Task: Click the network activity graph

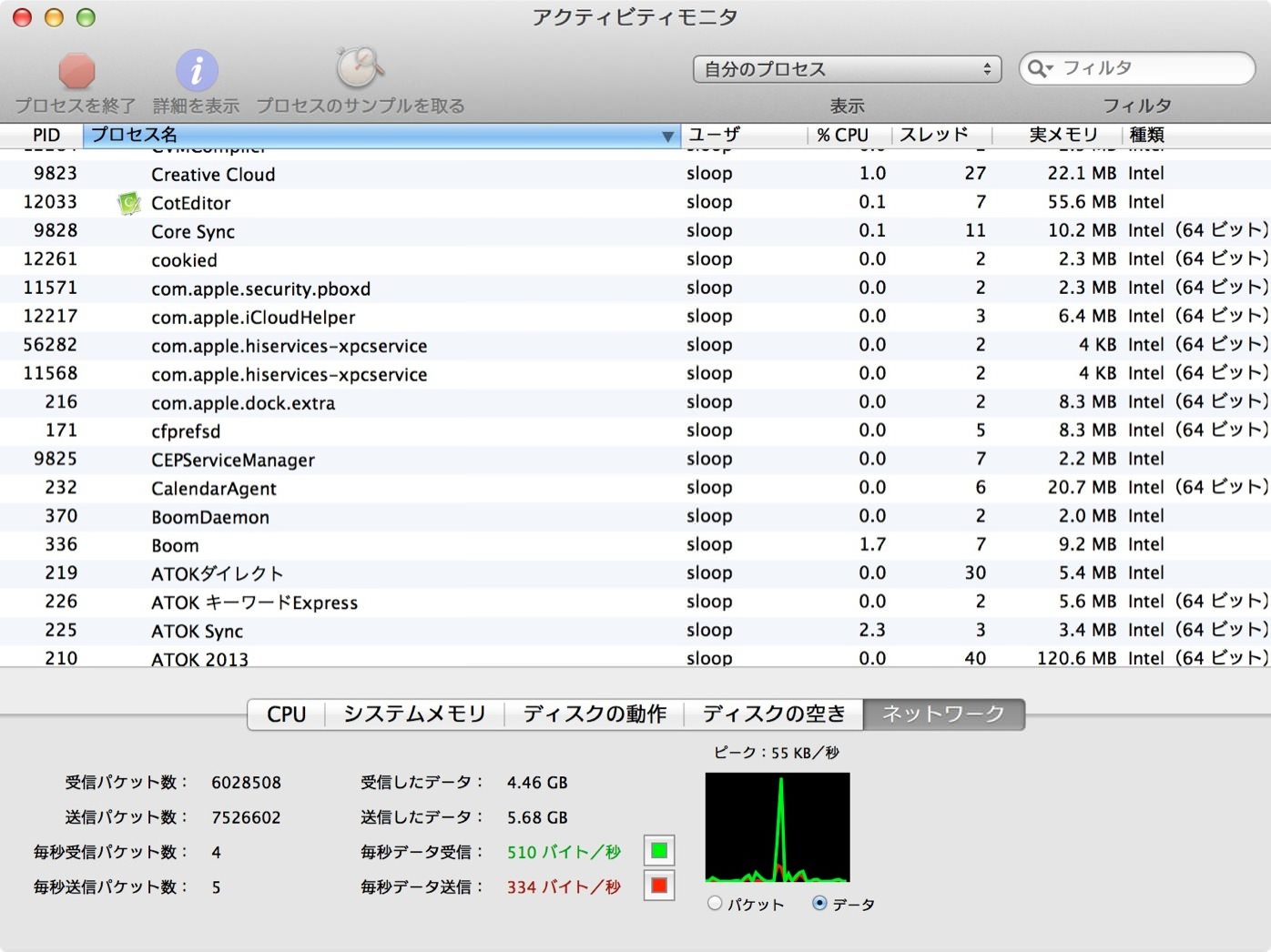Action: click(x=778, y=827)
